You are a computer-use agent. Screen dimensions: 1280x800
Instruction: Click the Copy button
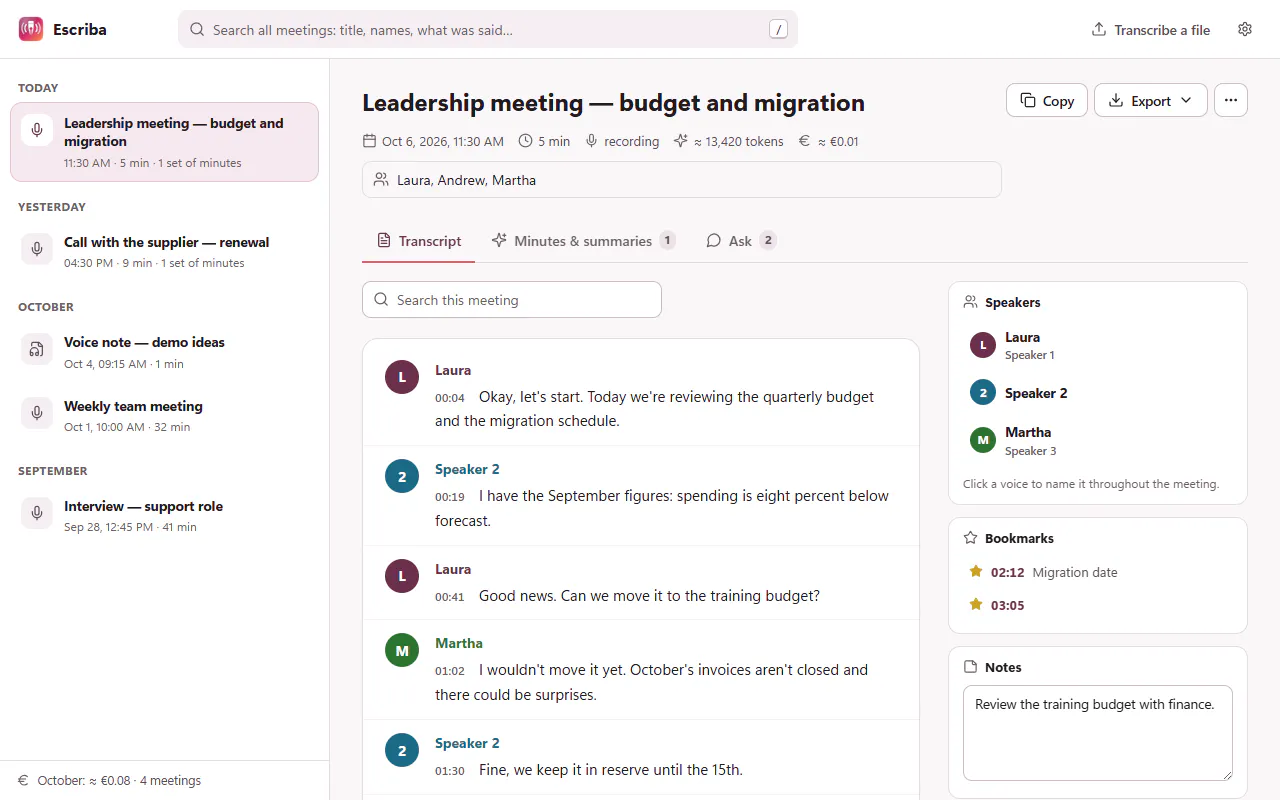1047,100
